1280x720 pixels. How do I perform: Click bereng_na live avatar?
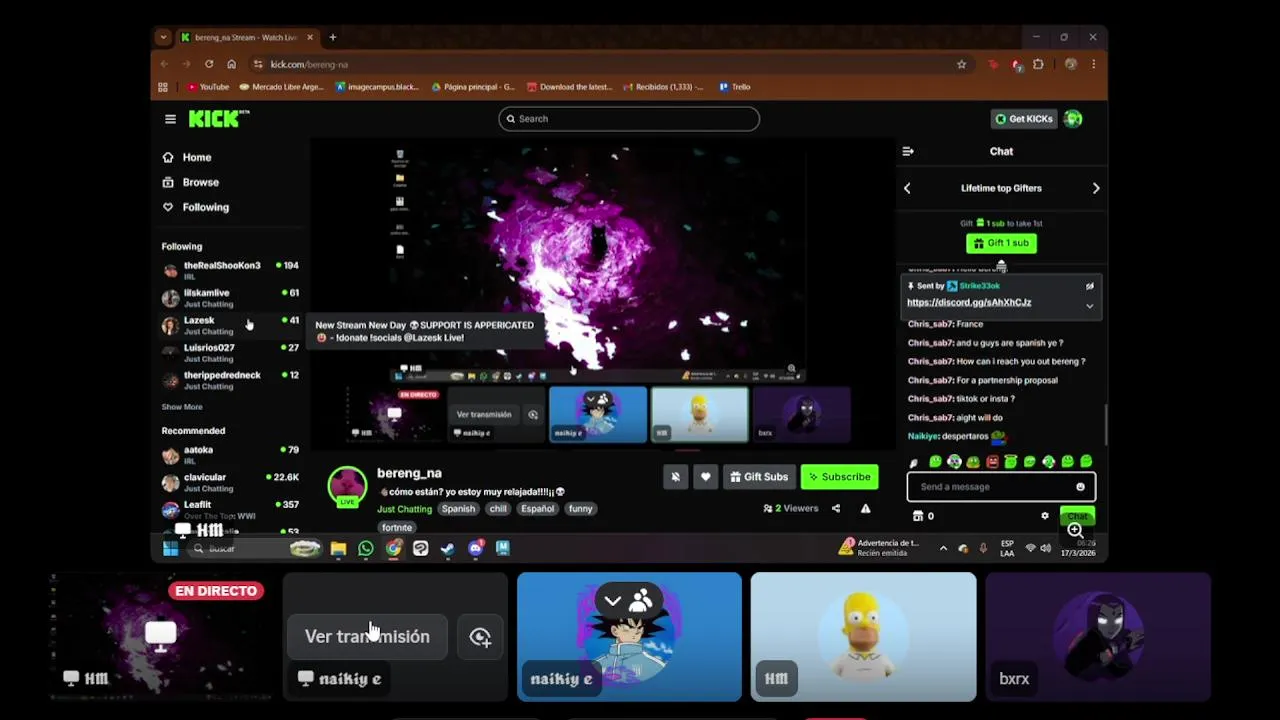(x=347, y=487)
